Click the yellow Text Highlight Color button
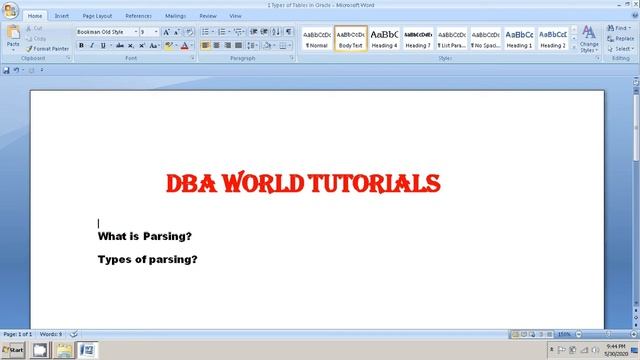 tap(169, 45)
